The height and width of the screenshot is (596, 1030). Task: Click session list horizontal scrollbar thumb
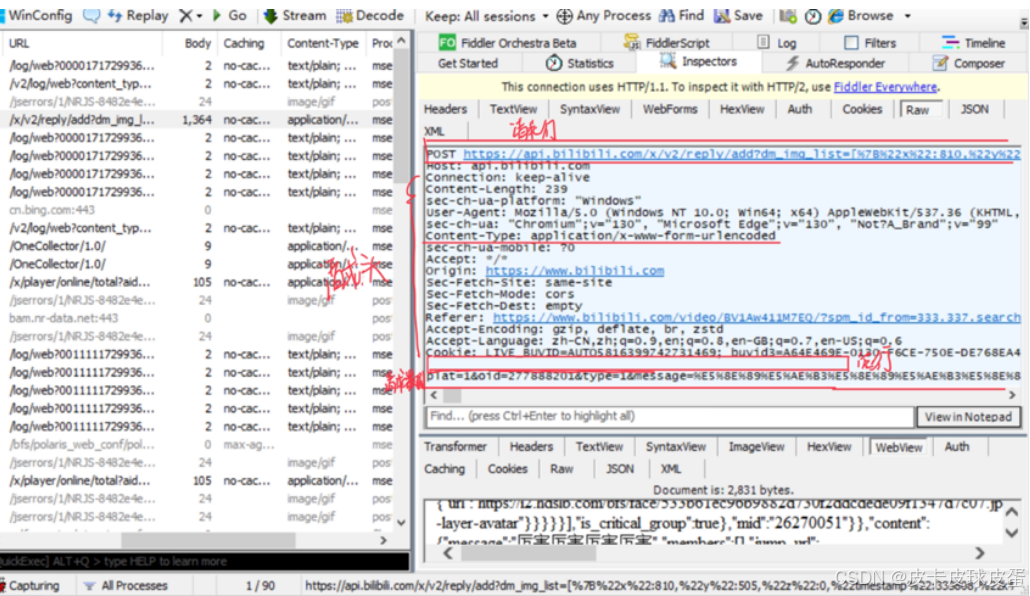[x=208, y=540]
